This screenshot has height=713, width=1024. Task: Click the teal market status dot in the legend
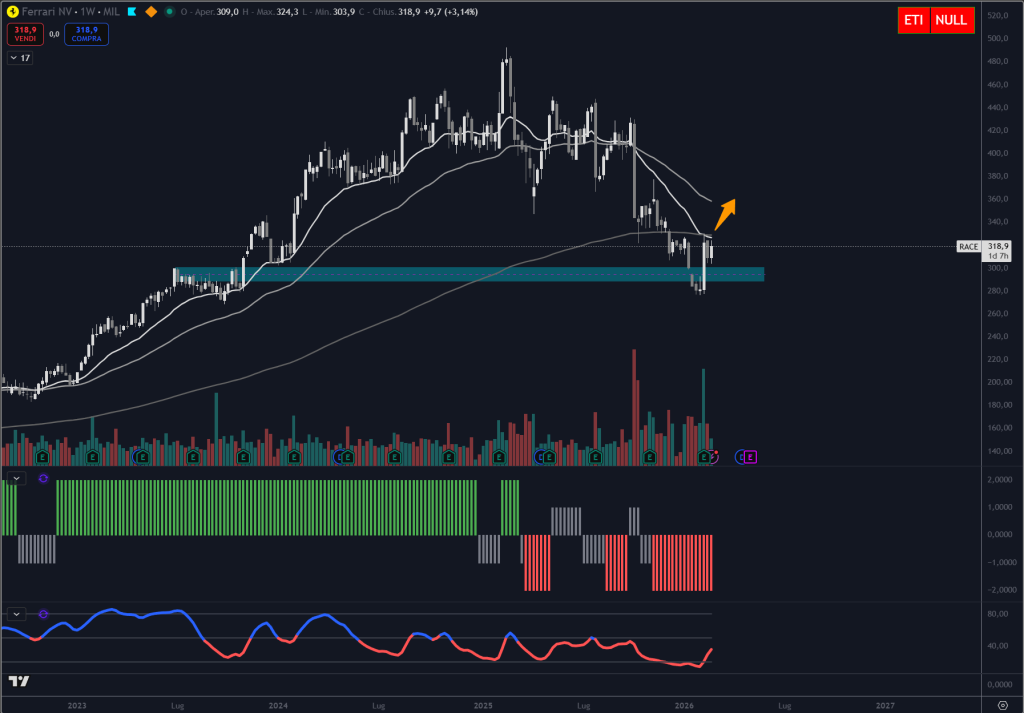click(170, 11)
